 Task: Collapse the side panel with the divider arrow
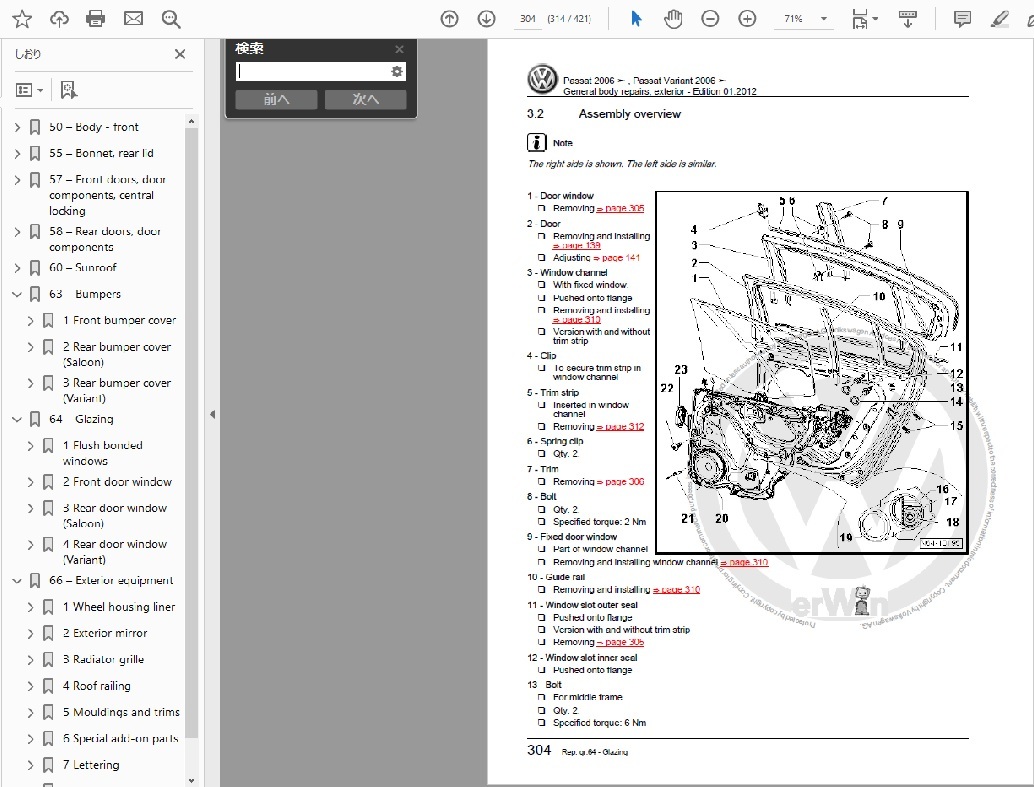tap(212, 414)
